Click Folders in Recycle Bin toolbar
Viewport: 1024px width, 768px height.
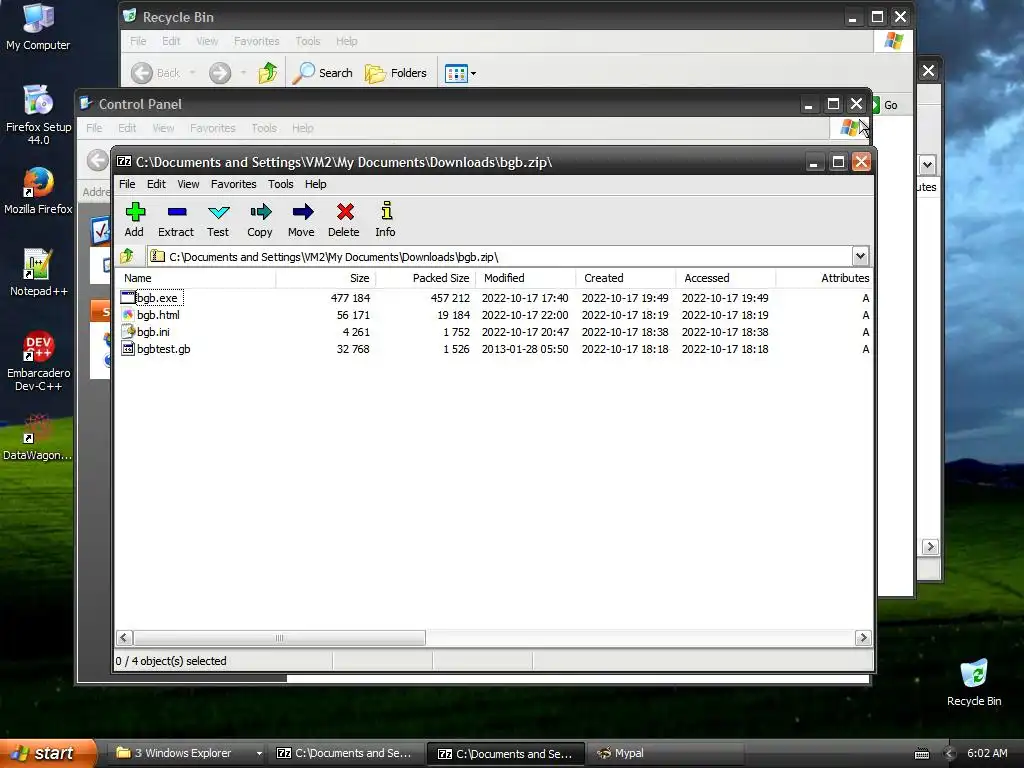click(396, 73)
